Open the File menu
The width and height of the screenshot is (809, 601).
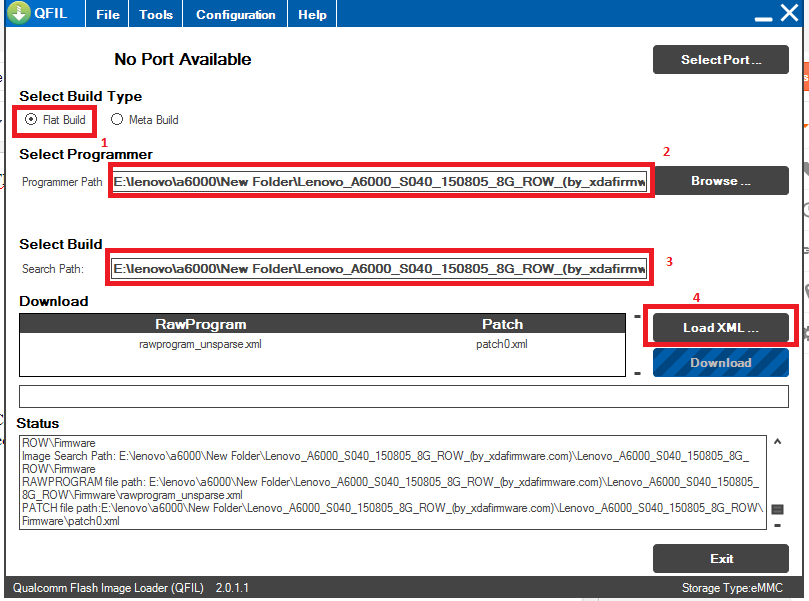(106, 13)
